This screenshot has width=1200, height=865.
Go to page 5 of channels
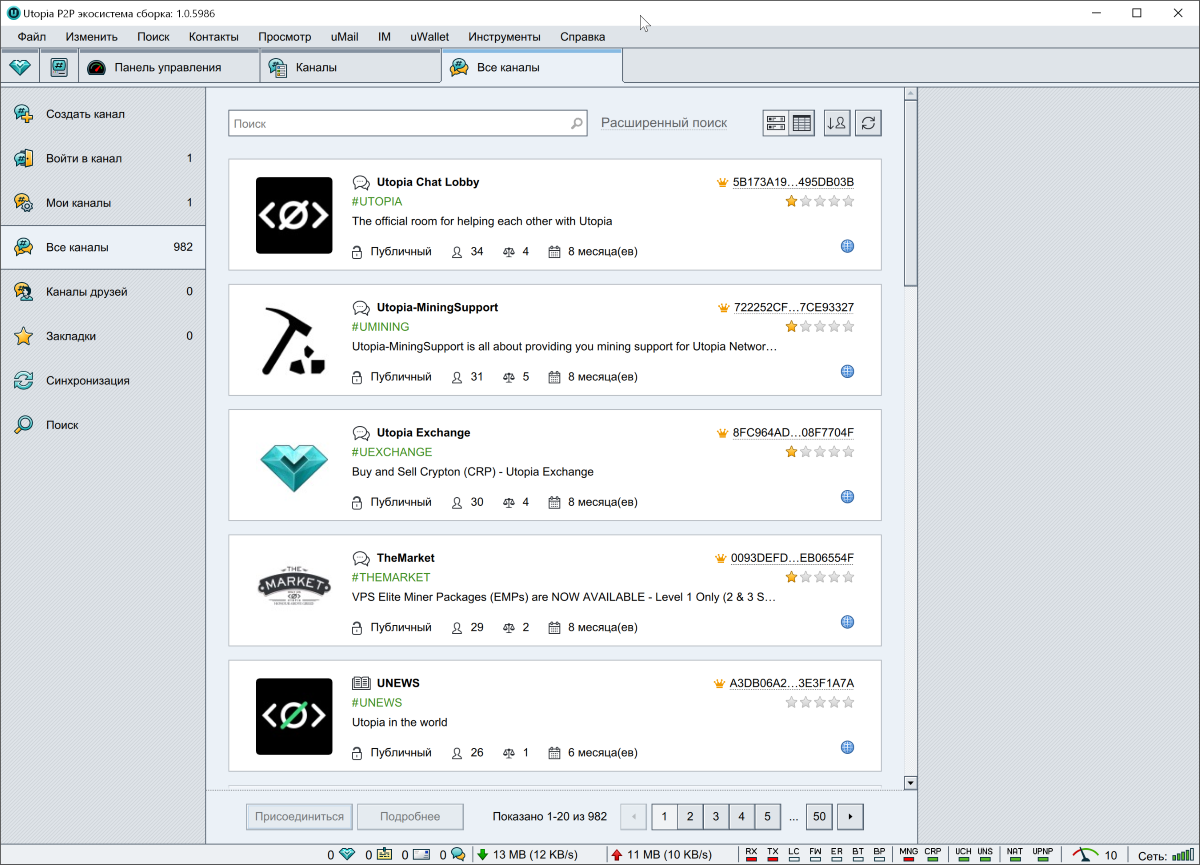pyautogui.click(x=767, y=816)
